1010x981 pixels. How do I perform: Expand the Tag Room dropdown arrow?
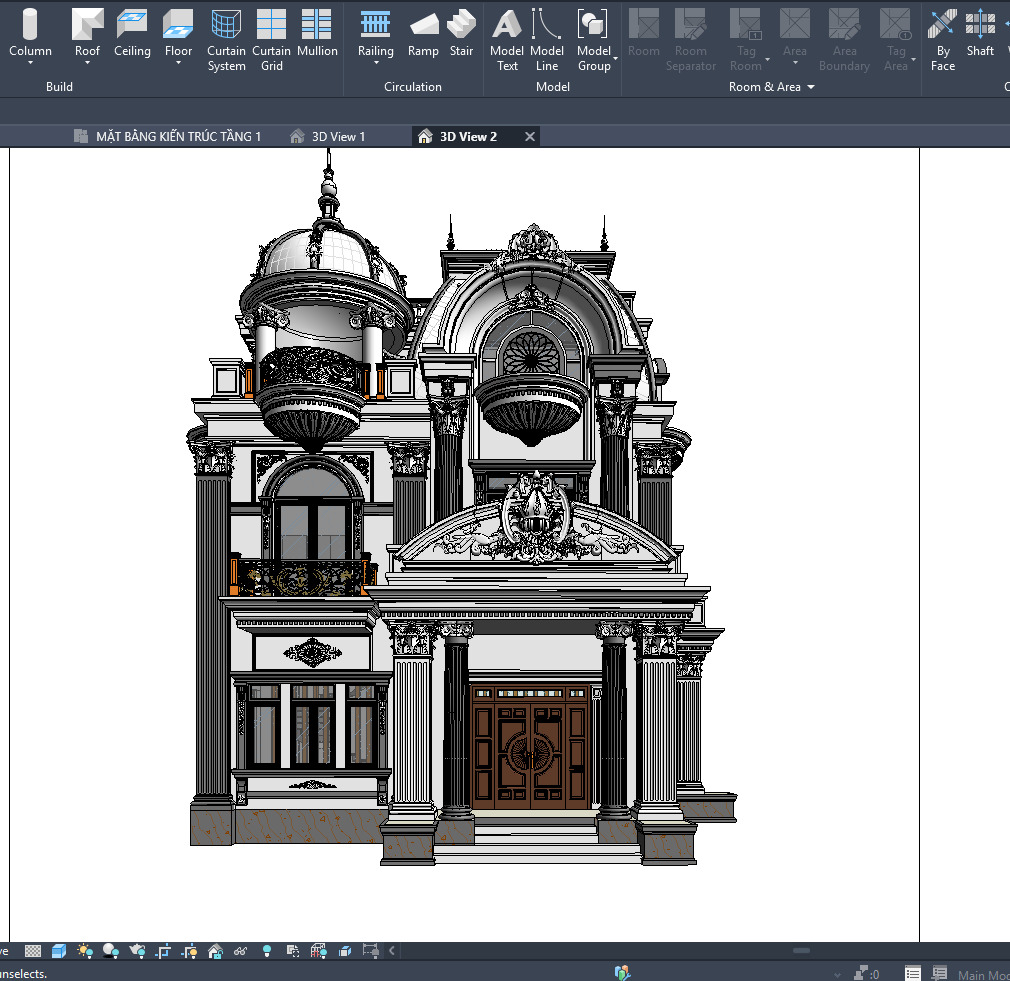767,59
